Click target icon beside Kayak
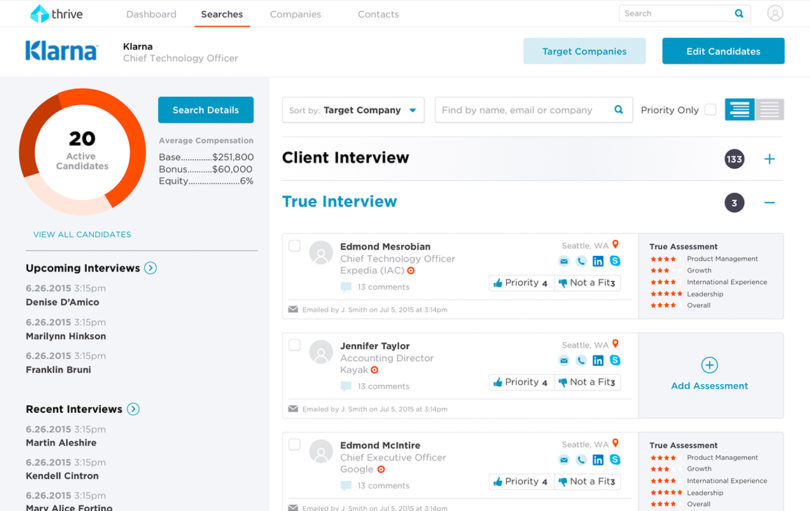This screenshot has height=511, width=810. coord(375,370)
